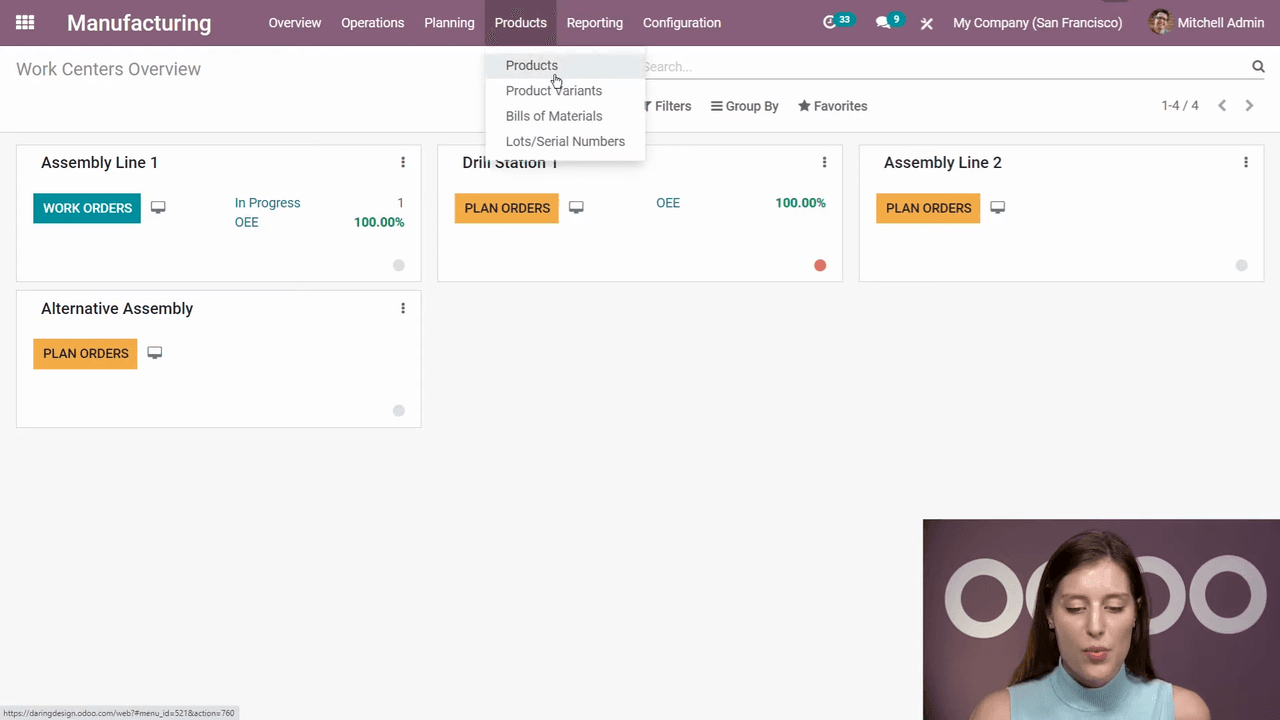Click the activities clock icon with 33 badge
1280x720 pixels.
[830, 22]
